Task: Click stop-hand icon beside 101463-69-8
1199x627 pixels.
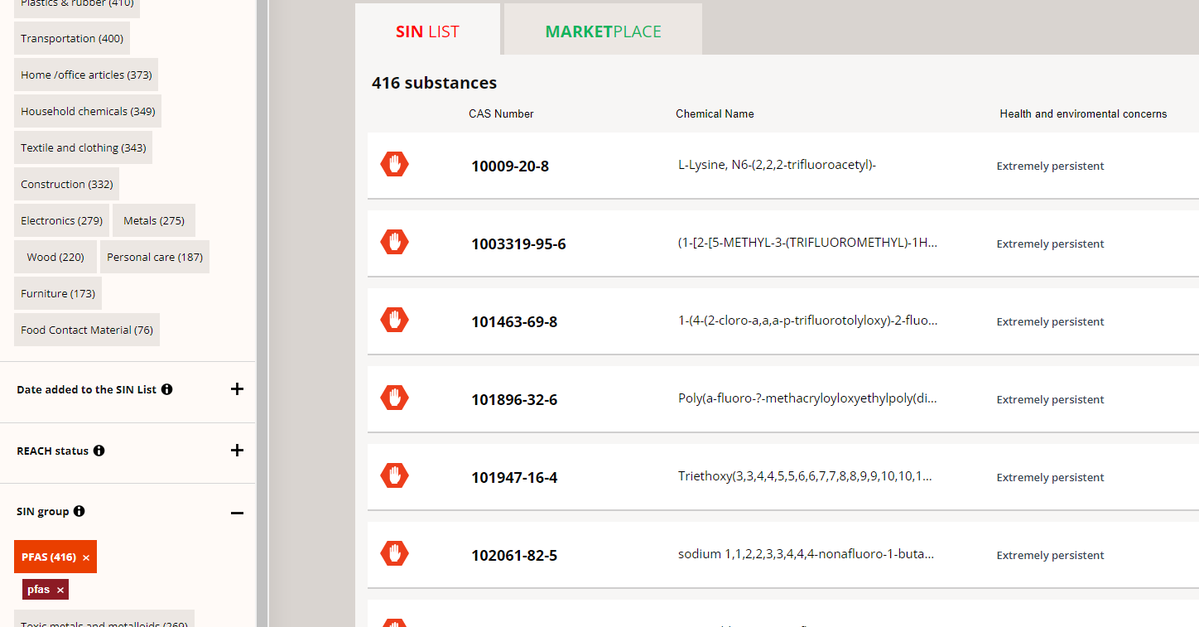Action: 394,320
